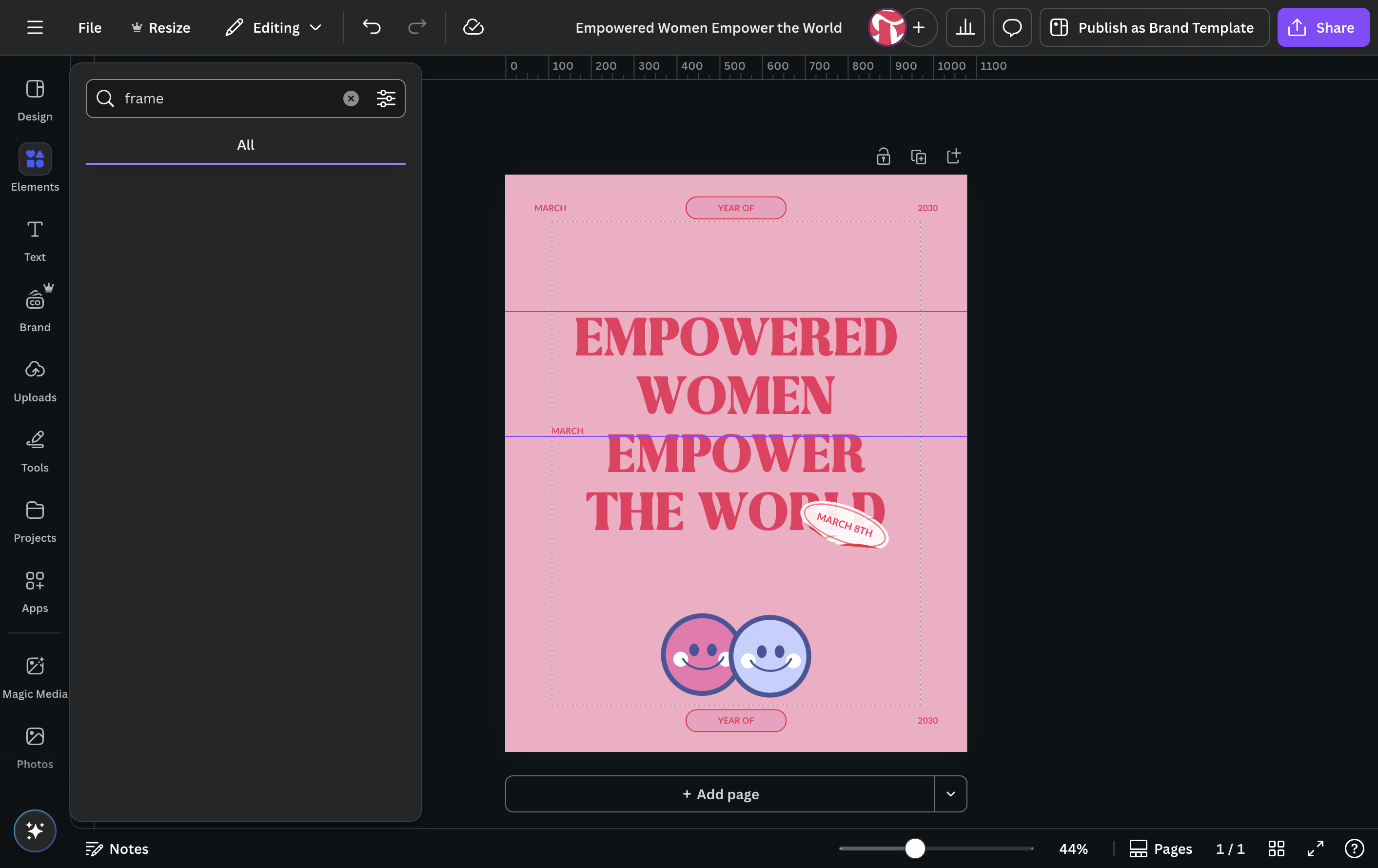The image size is (1378, 868).
Task: Enter fullscreen presentation mode
Action: point(1316,848)
